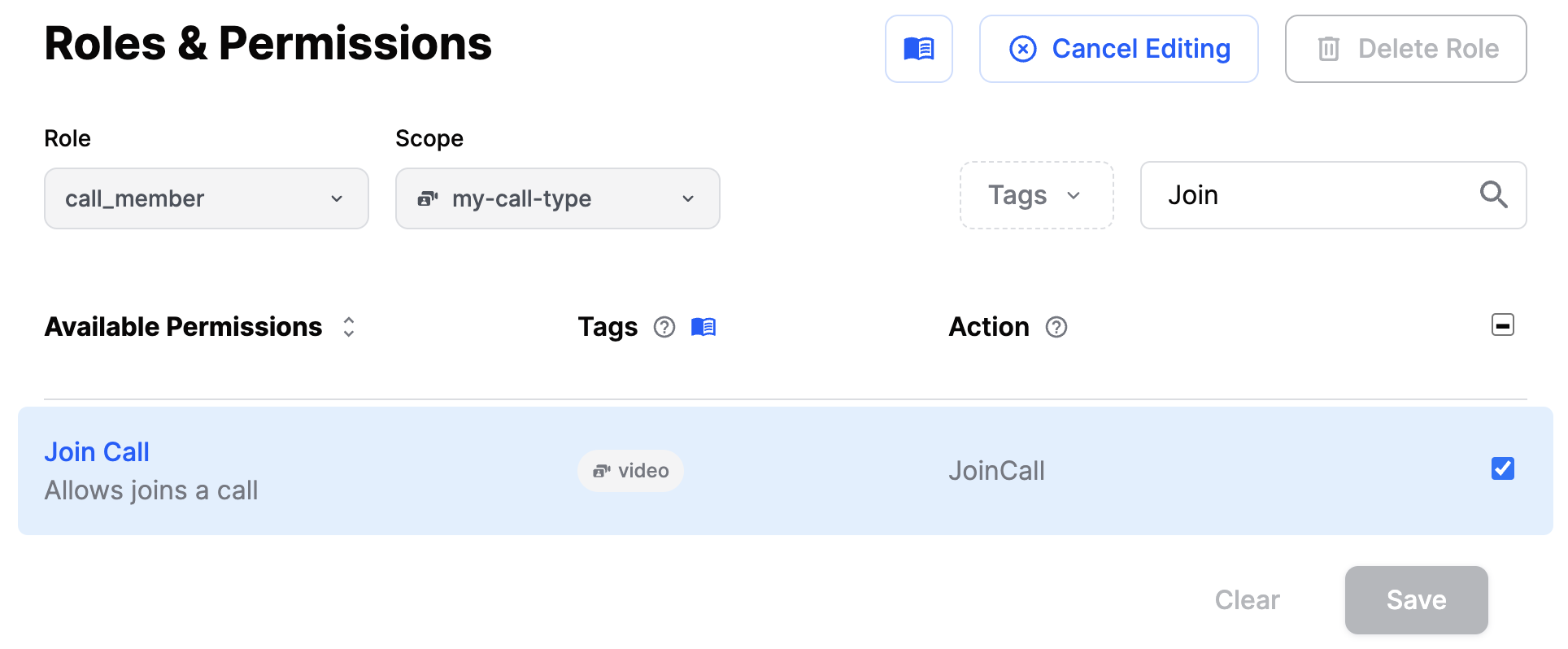The height and width of the screenshot is (649, 1568).
Task: Open the book icon next to Tags header
Action: 703,326
